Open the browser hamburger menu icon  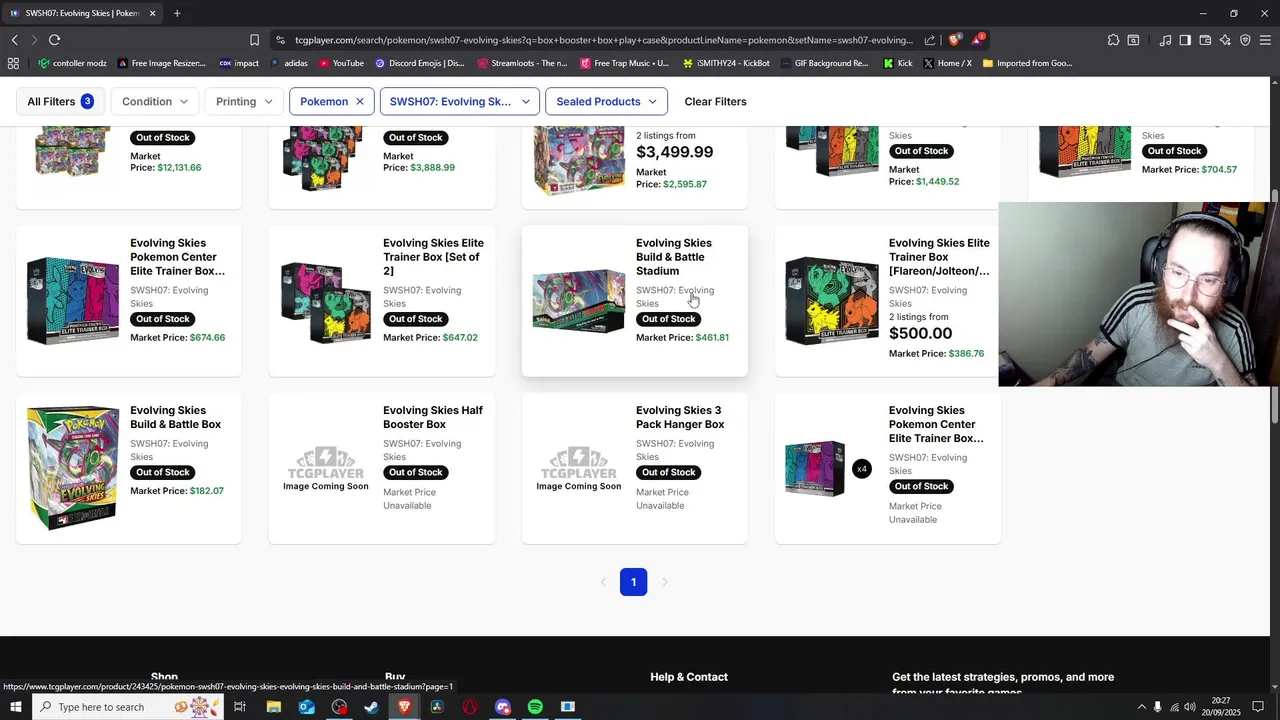point(1265,40)
